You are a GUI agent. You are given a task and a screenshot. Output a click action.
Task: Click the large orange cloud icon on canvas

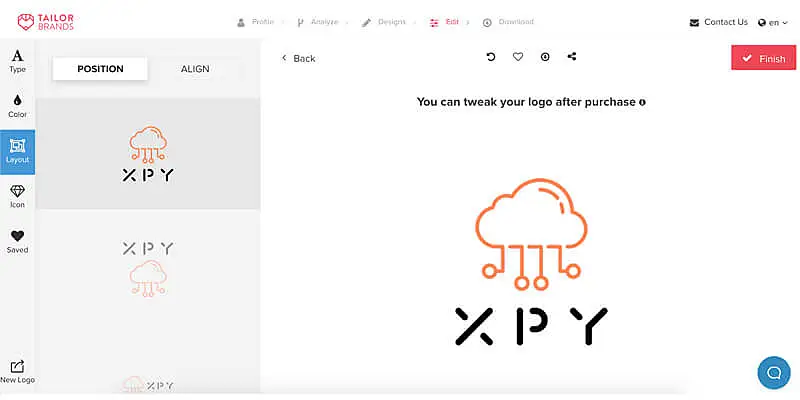pyautogui.click(x=531, y=234)
